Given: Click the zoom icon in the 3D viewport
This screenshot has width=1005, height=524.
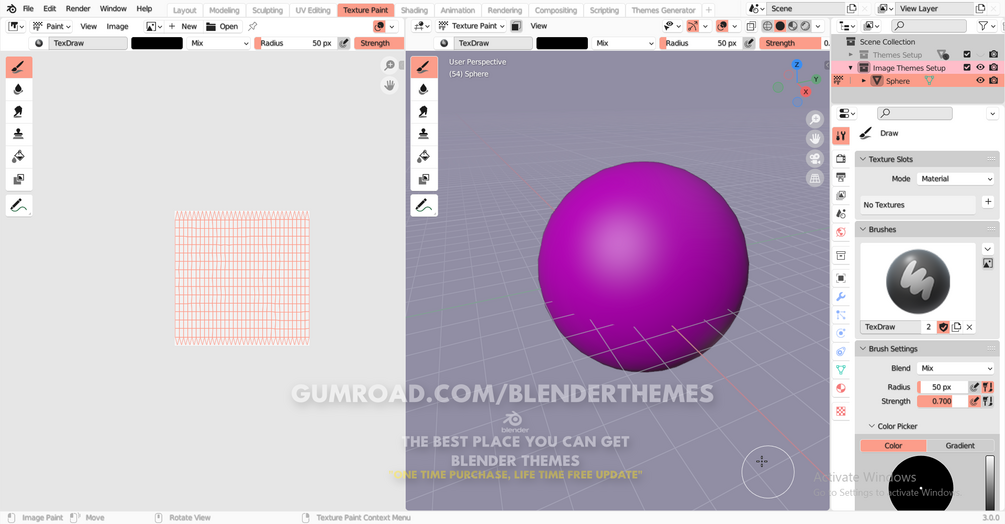Looking at the screenshot, I should pos(815,119).
